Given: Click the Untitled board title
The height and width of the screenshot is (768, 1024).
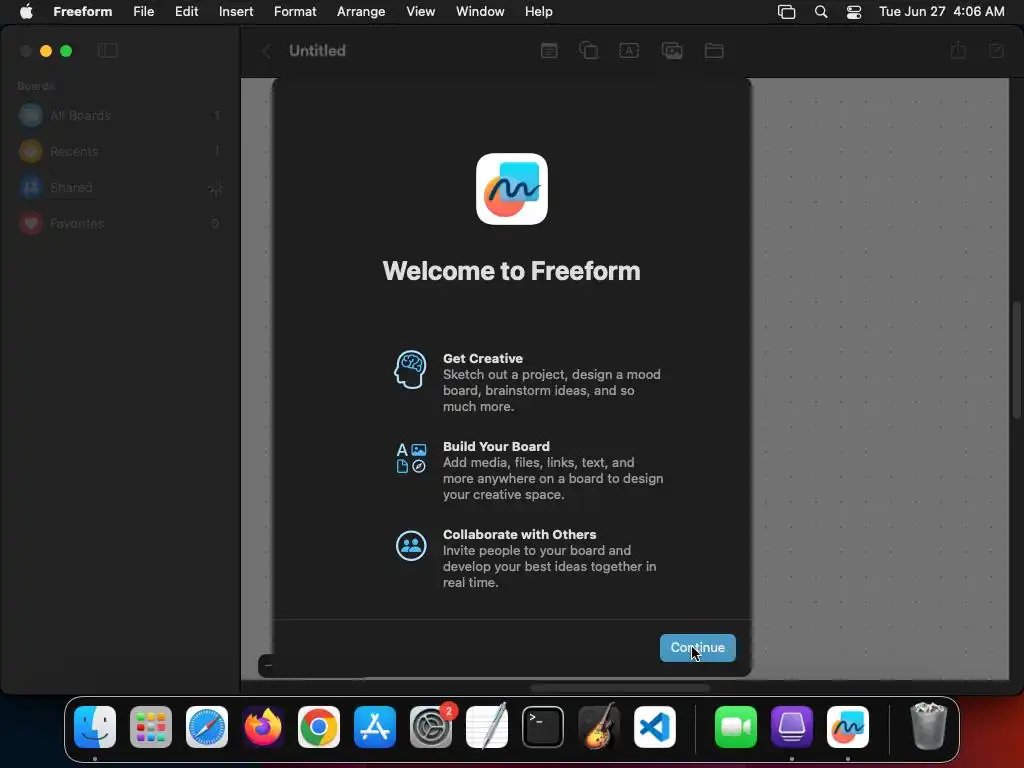Looking at the screenshot, I should coord(317,51).
